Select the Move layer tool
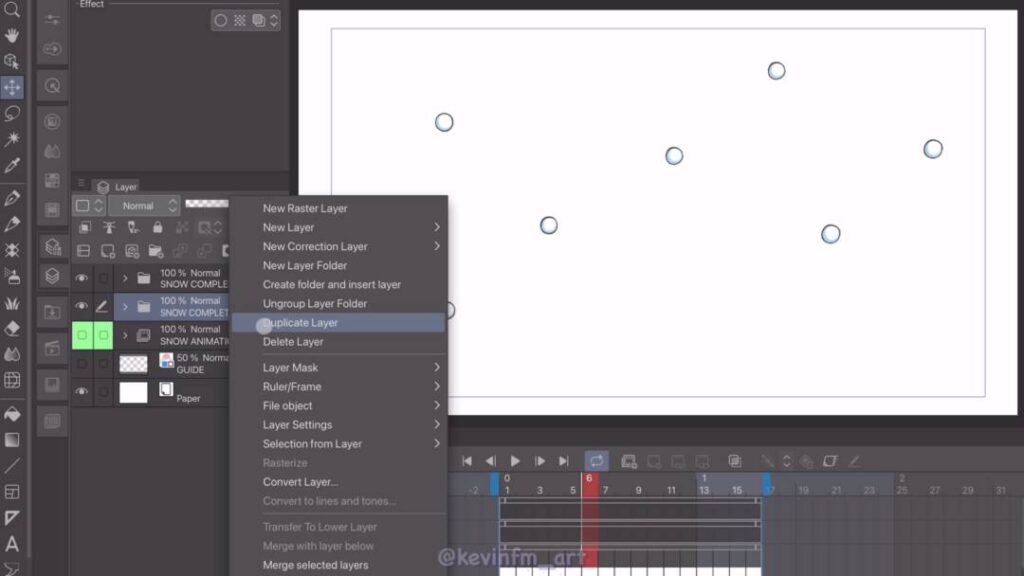Screen dimensions: 1024x576 point(12,88)
